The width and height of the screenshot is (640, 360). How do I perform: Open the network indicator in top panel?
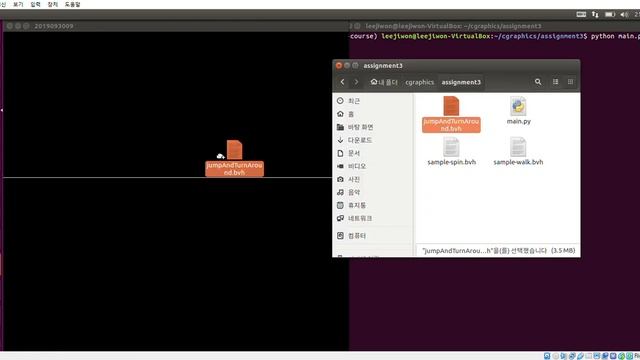(595, 14)
